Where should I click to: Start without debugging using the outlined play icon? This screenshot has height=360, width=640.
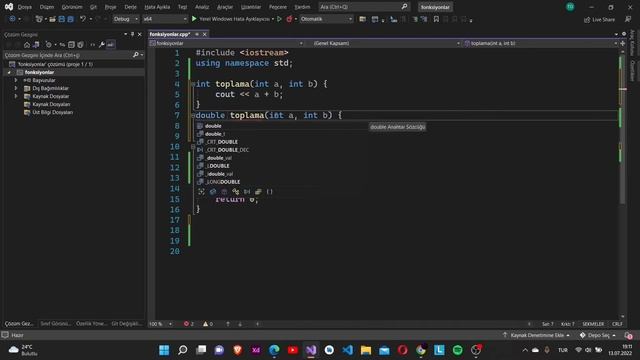click(279, 19)
